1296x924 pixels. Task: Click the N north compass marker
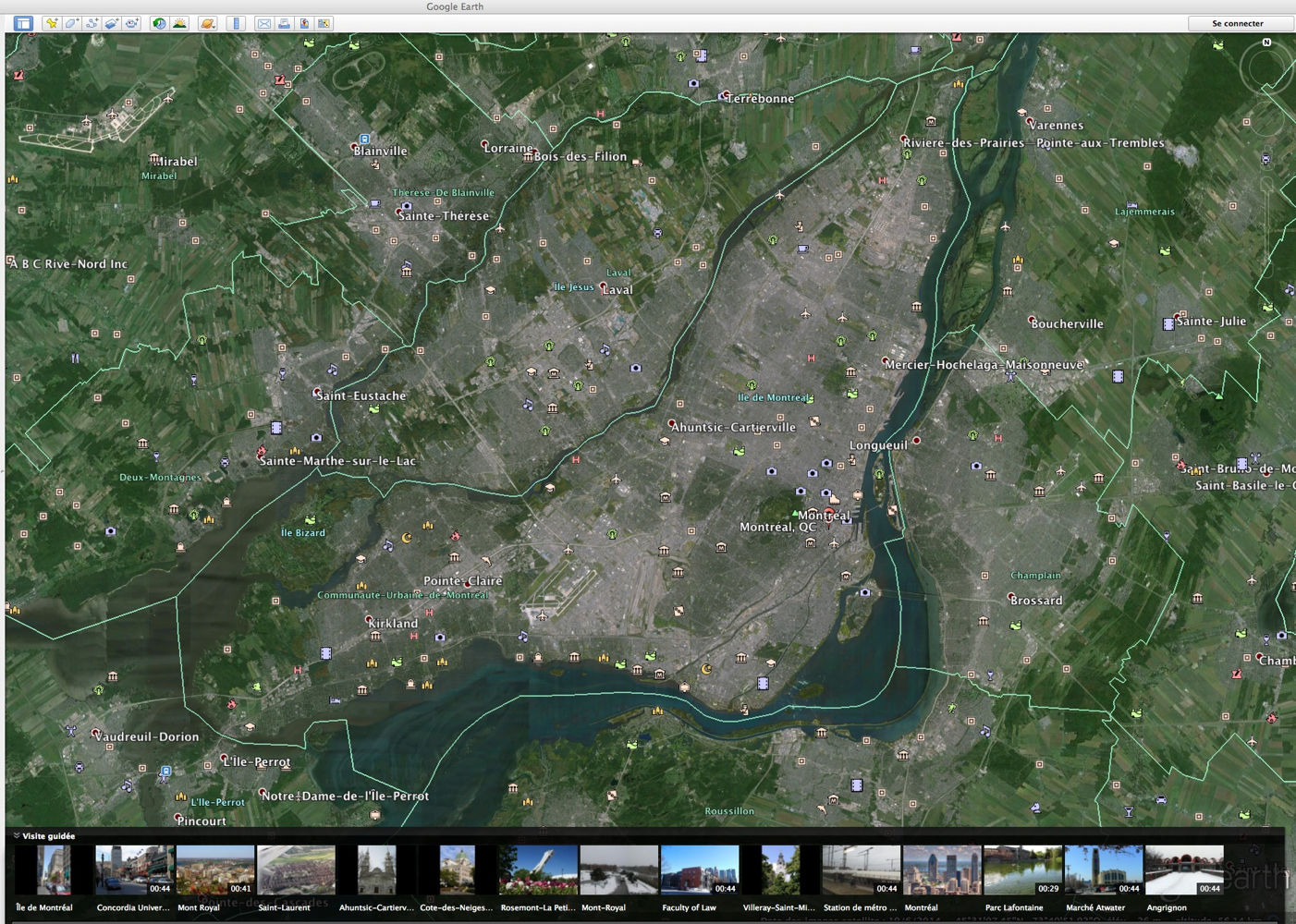pos(1266,43)
